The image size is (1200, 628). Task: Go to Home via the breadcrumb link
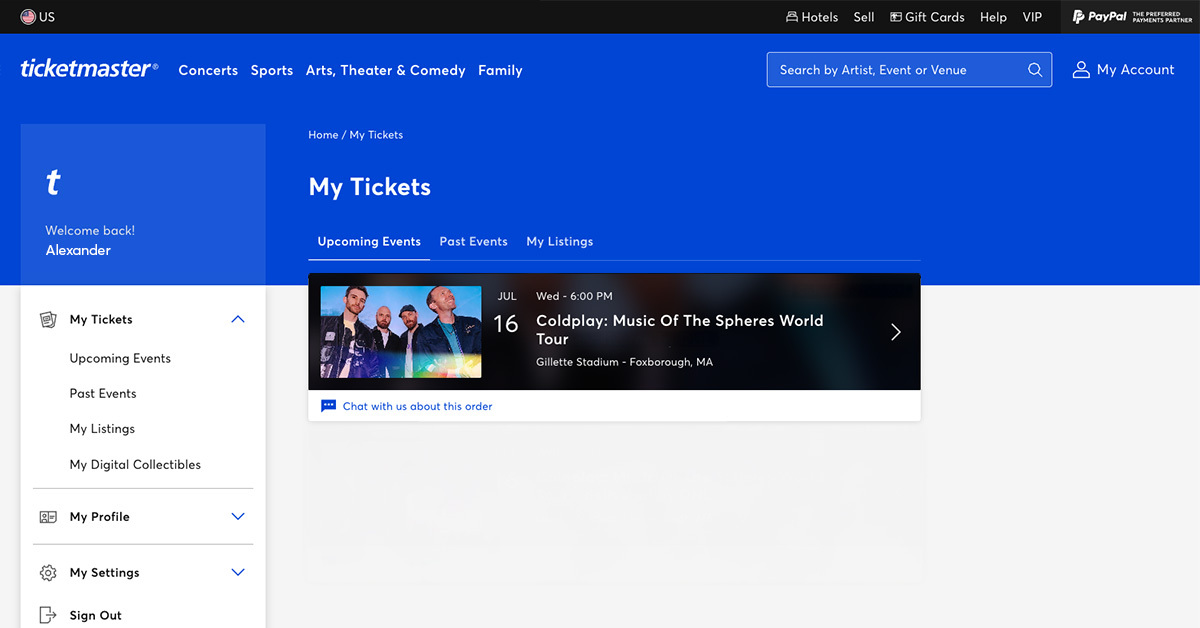323,134
